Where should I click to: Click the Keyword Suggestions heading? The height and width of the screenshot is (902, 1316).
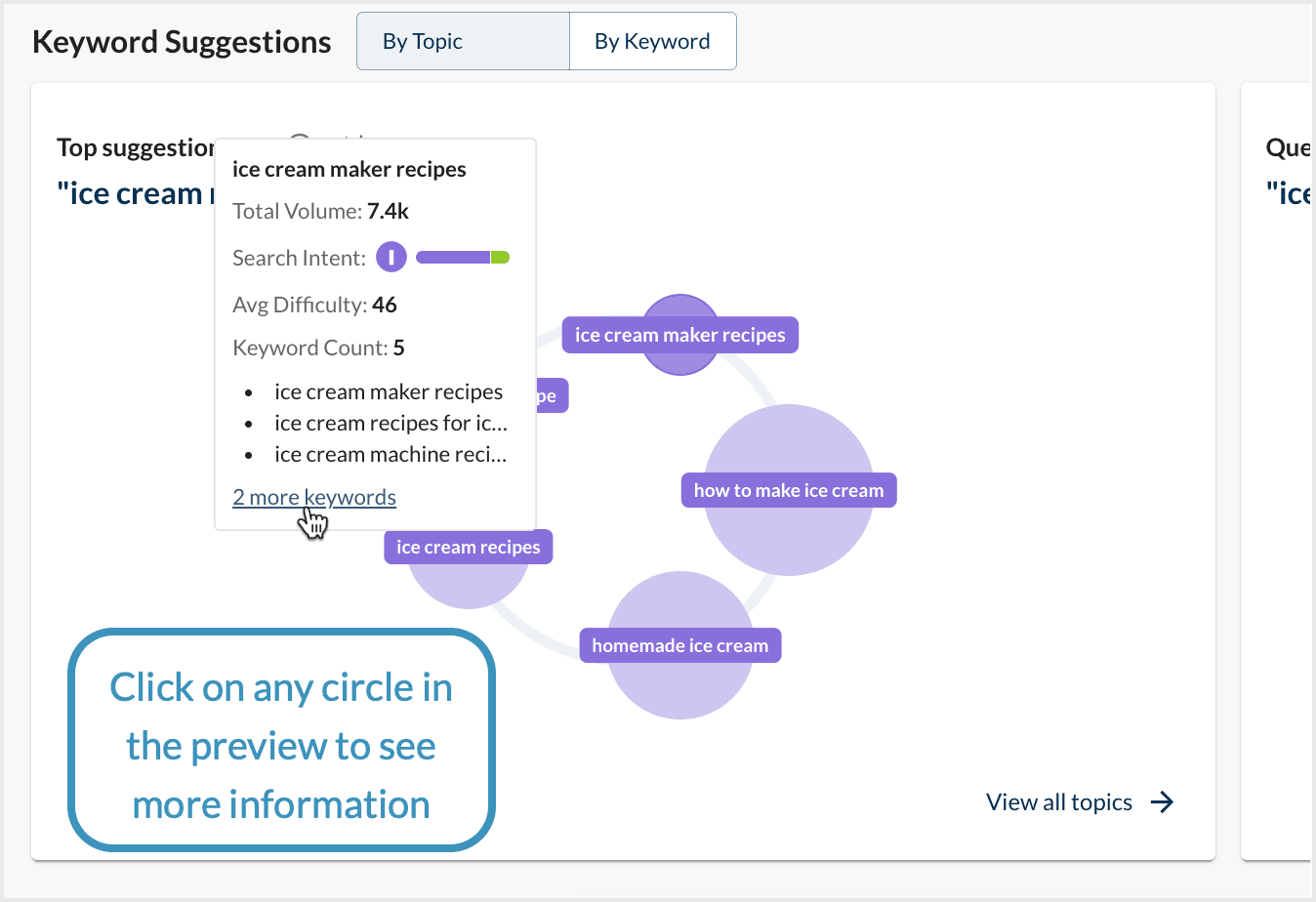click(182, 41)
